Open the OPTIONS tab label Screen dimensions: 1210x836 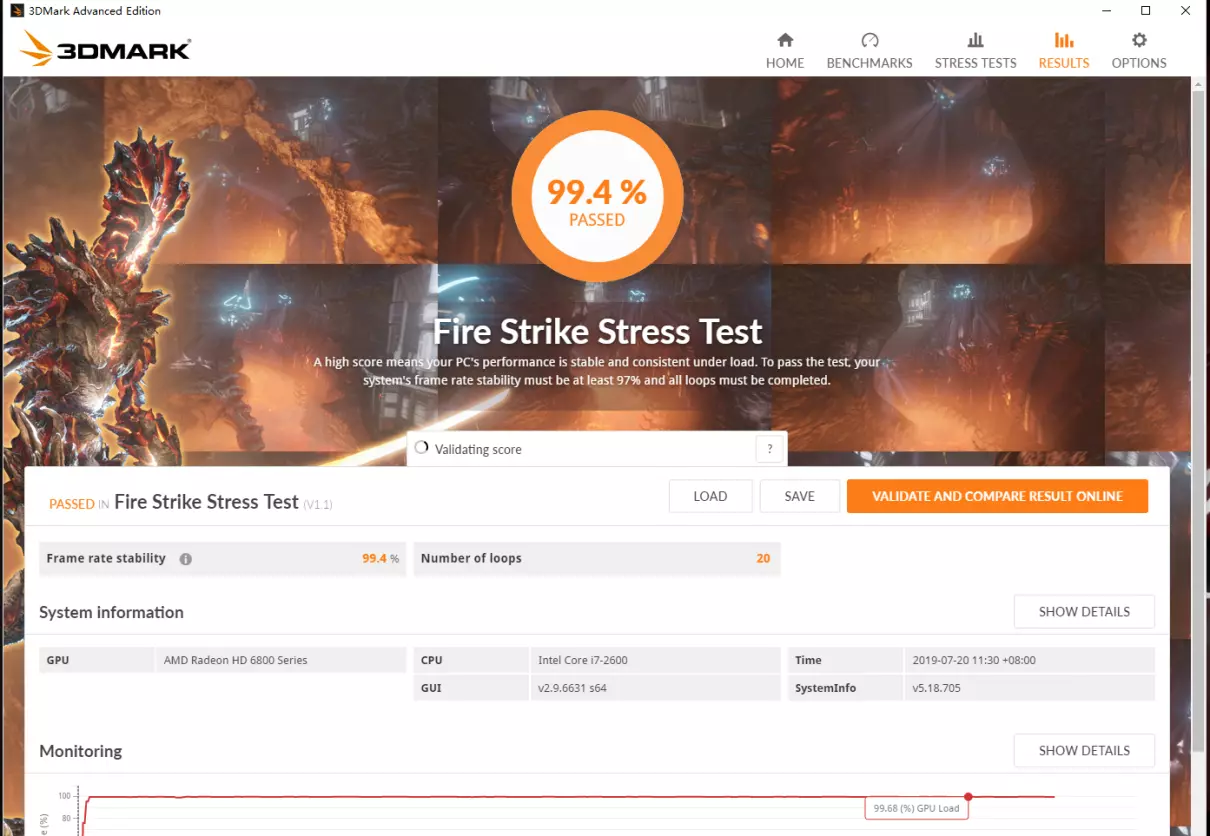pos(1139,62)
